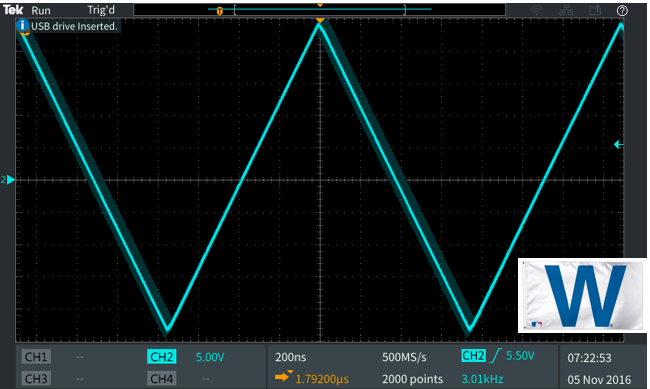This screenshot has width=650, height=389.
Task: Toggle channel CH1 on
Action: [36, 357]
